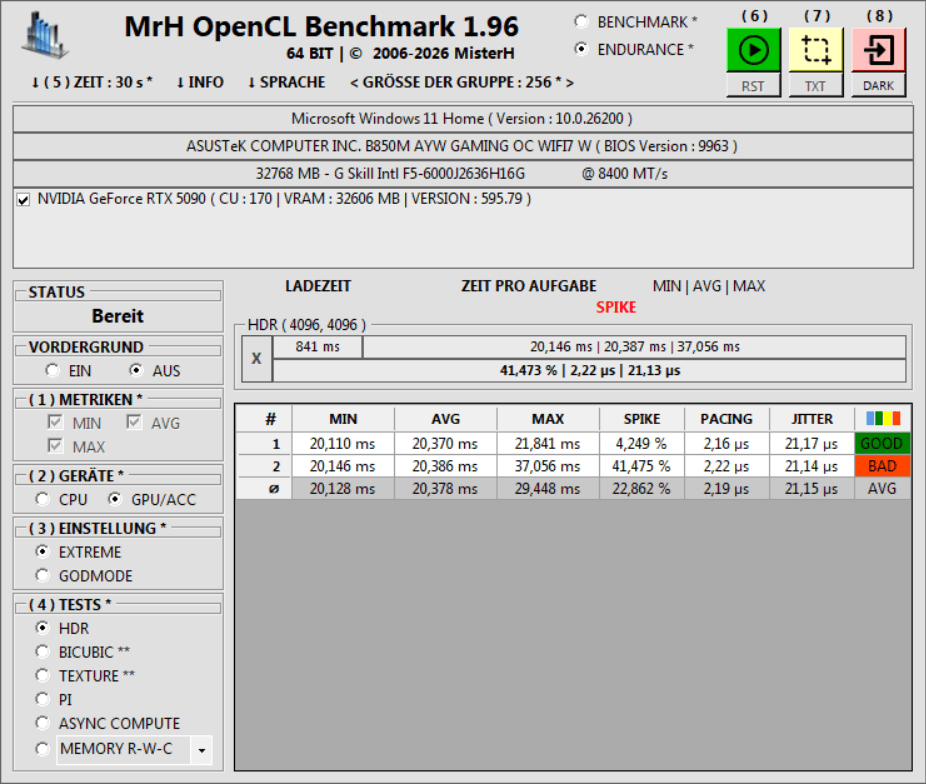Click the JITTER column header
Screen dimensions: 926x784
(x=812, y=419)
